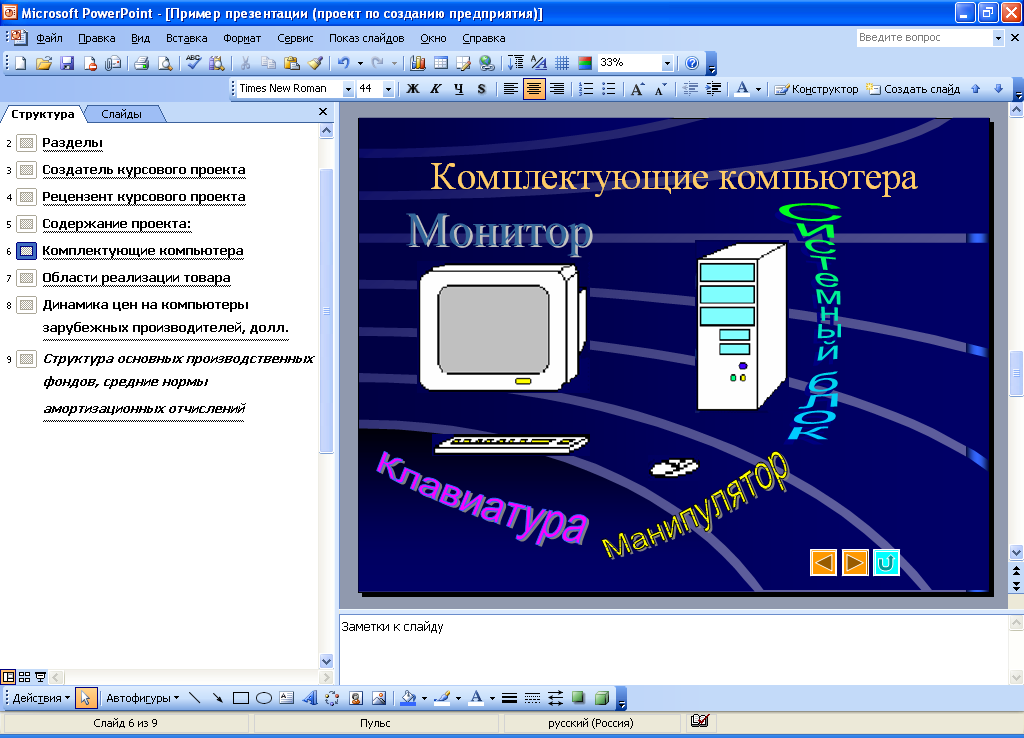The width and height of the screenshot is (1024, 738).
Task: Toggle Underline formatting (Ч)
Action: click(458, 89)
